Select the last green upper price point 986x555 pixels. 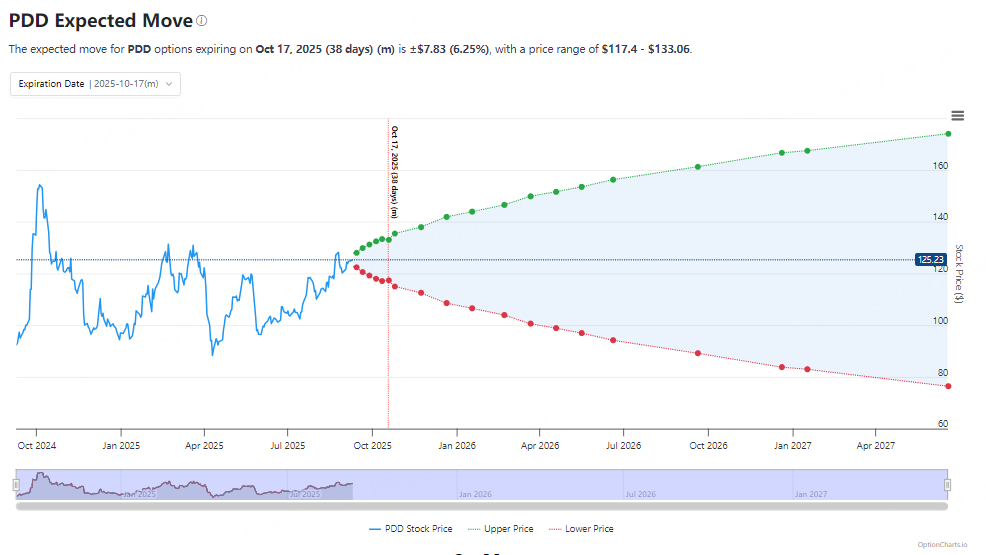click(948, 134)
